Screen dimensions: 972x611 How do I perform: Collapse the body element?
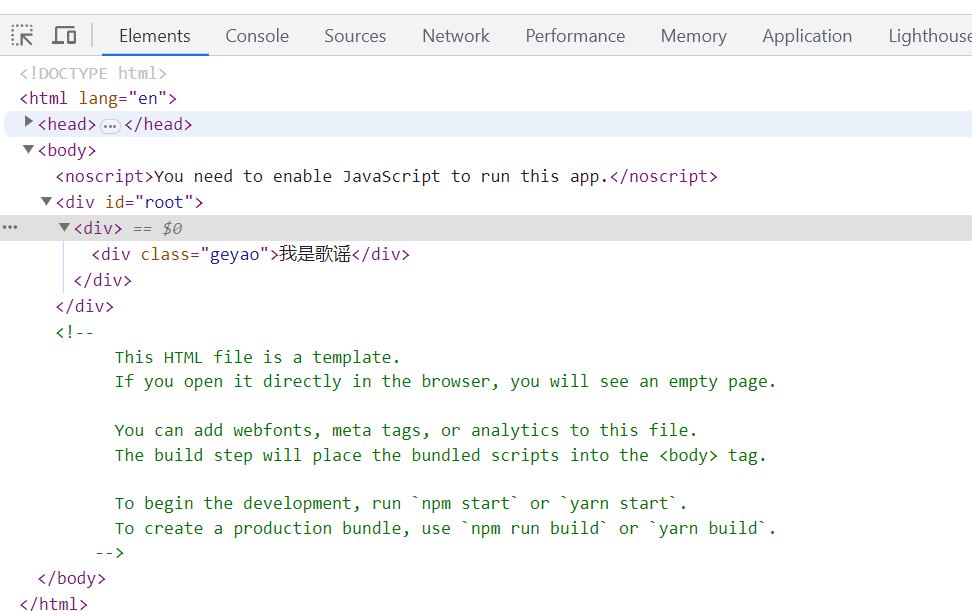click(x=27, y=149)
